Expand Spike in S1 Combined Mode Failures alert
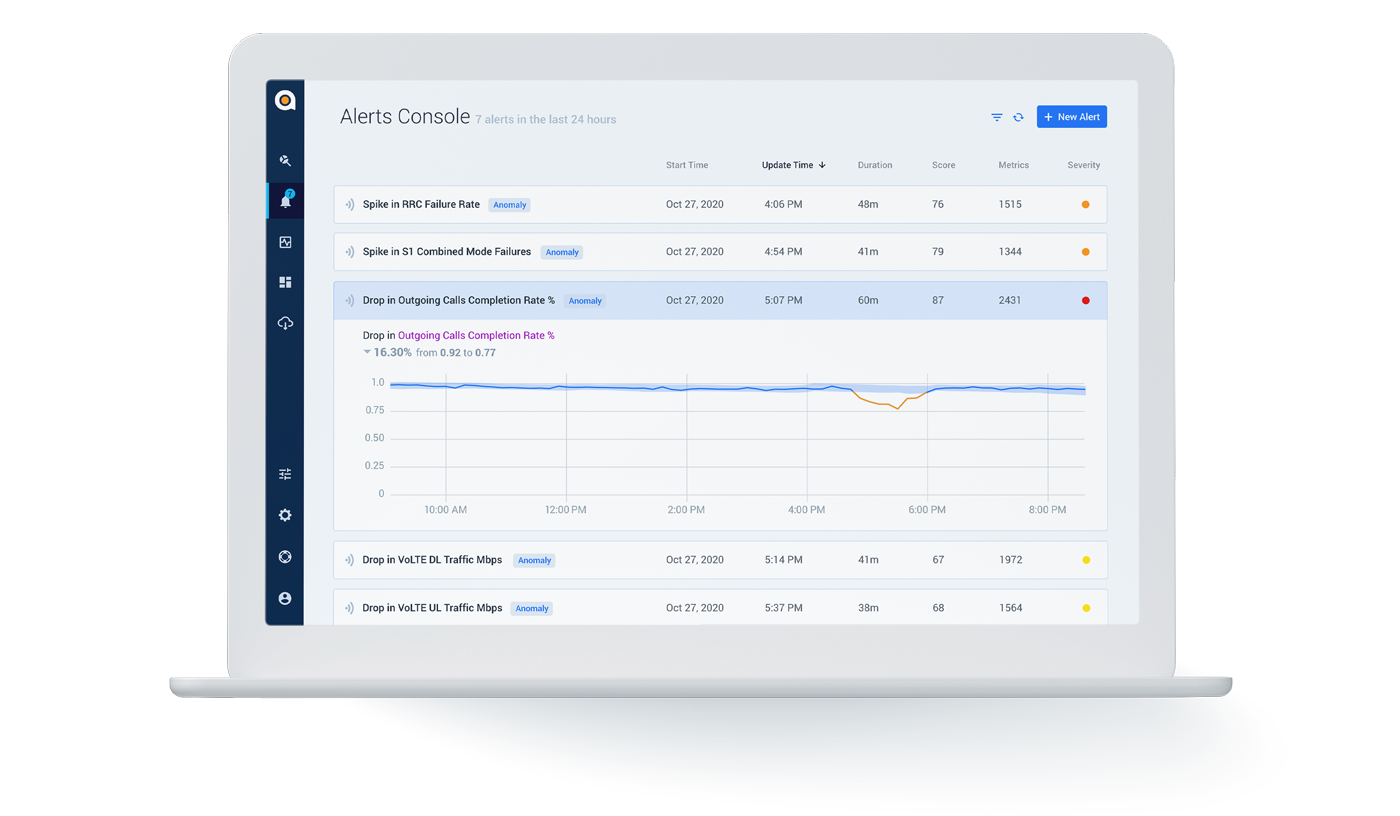1400x816 pixels. click(720, 252)
